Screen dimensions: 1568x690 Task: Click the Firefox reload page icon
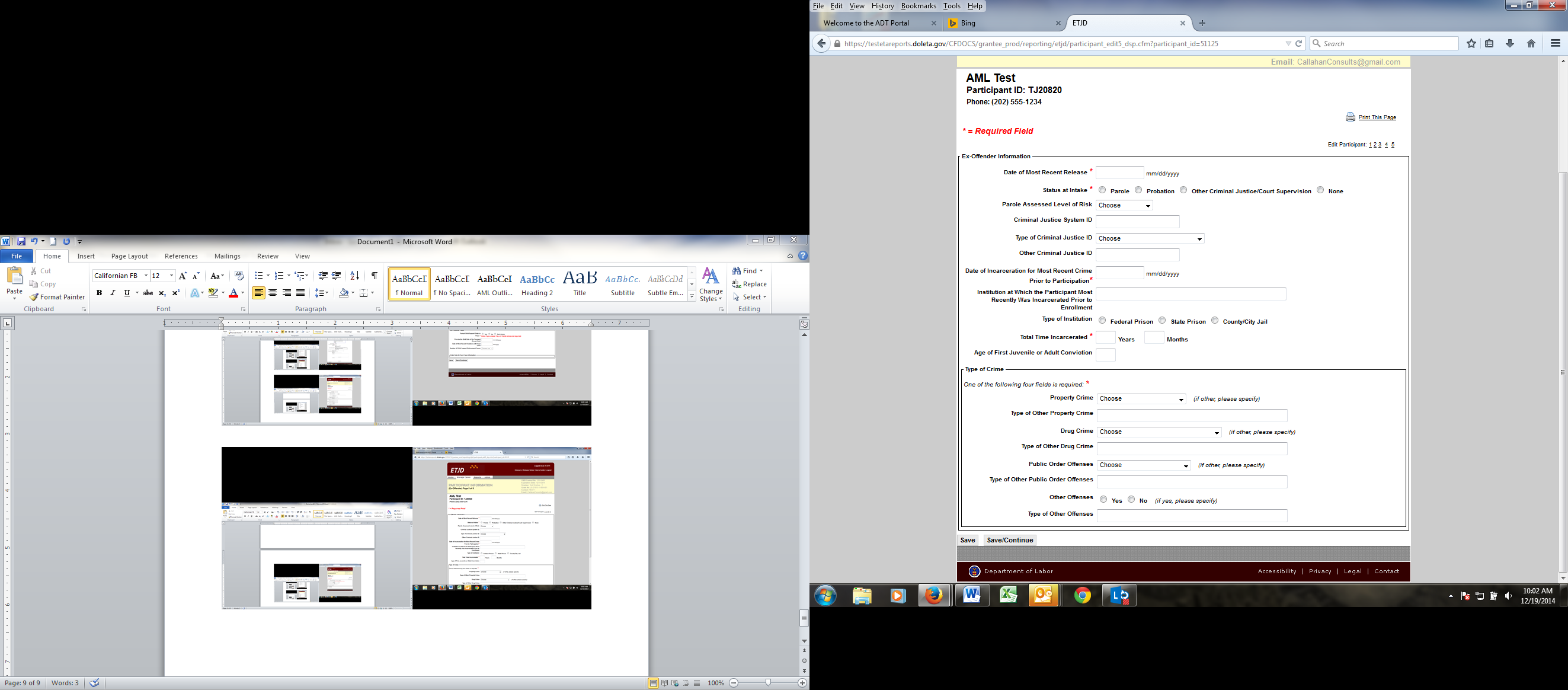tap(1298, 44)
